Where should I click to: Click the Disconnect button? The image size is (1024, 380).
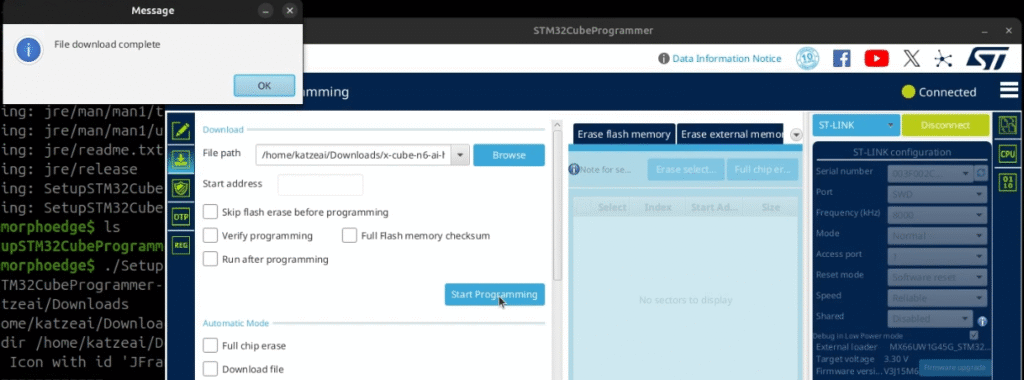point(945,125)
